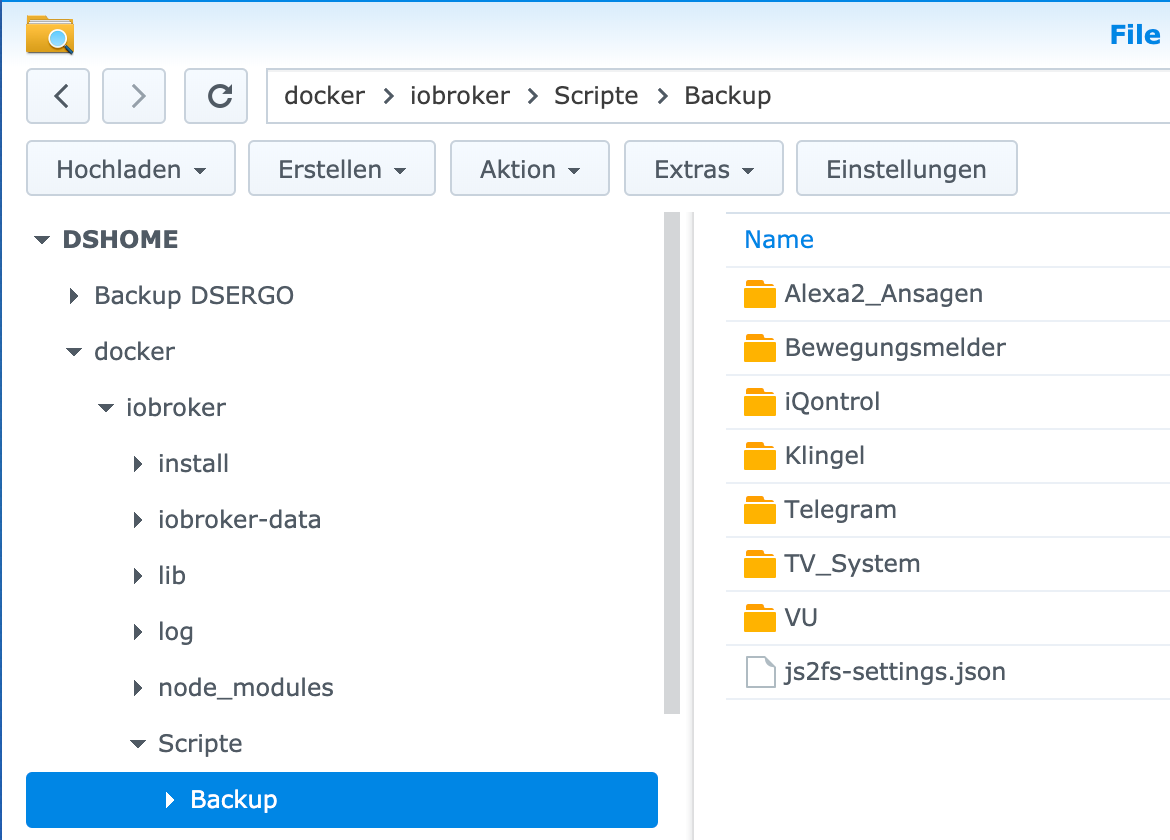Expand the Backup DSERGO tree node
Image resolution: width=1170 pixels, height=840 pixels.
74,296
